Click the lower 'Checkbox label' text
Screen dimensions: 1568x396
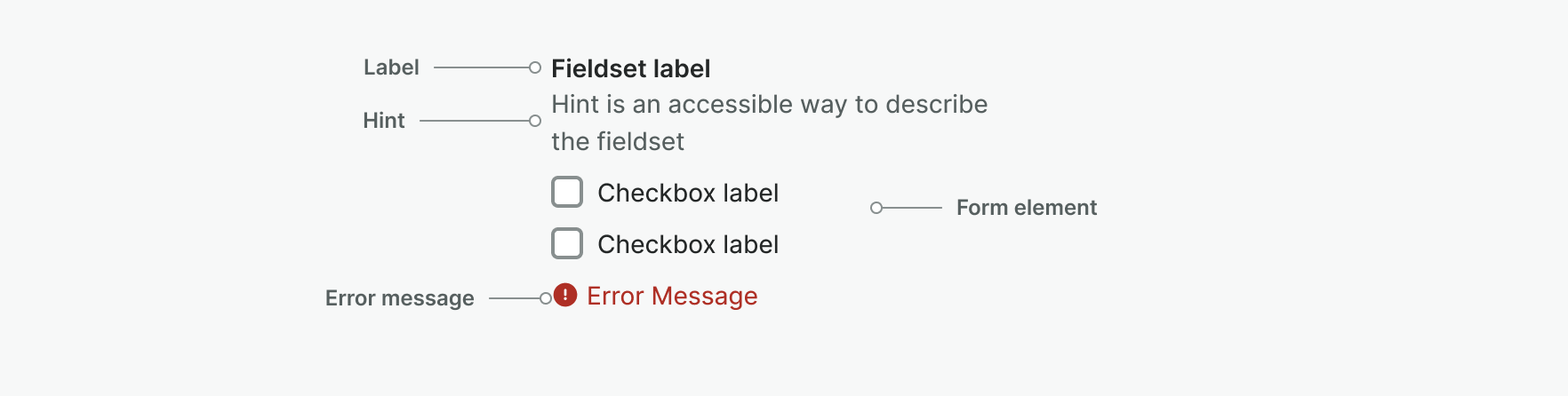click(x=687, y=244)
